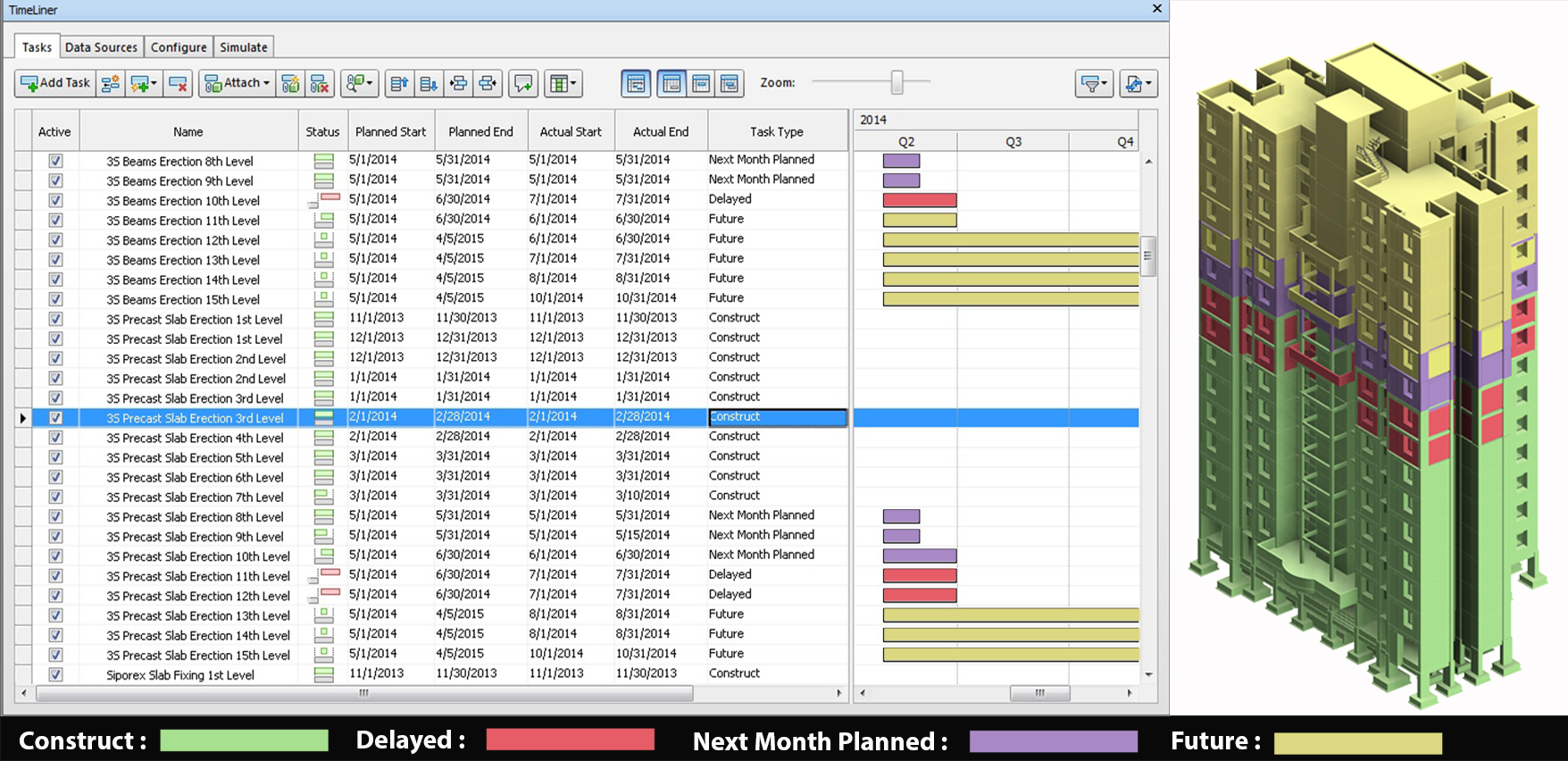
Task: Click the Add Comment icon
Action: pos(523,84)
